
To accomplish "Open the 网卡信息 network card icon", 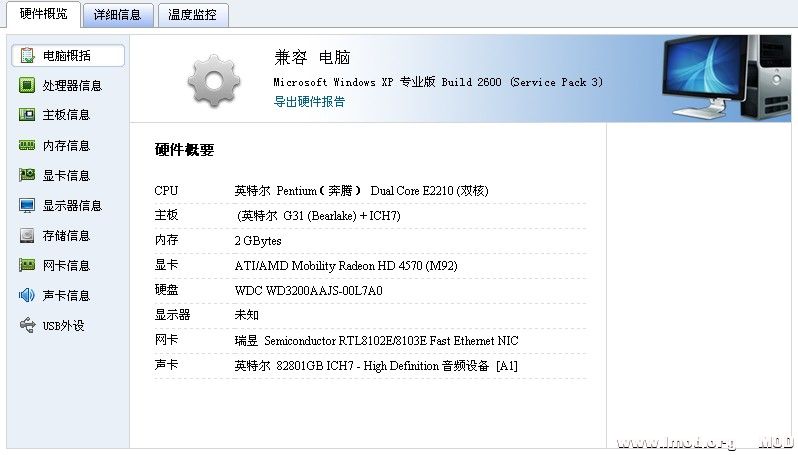I will (x=27, y=265).
